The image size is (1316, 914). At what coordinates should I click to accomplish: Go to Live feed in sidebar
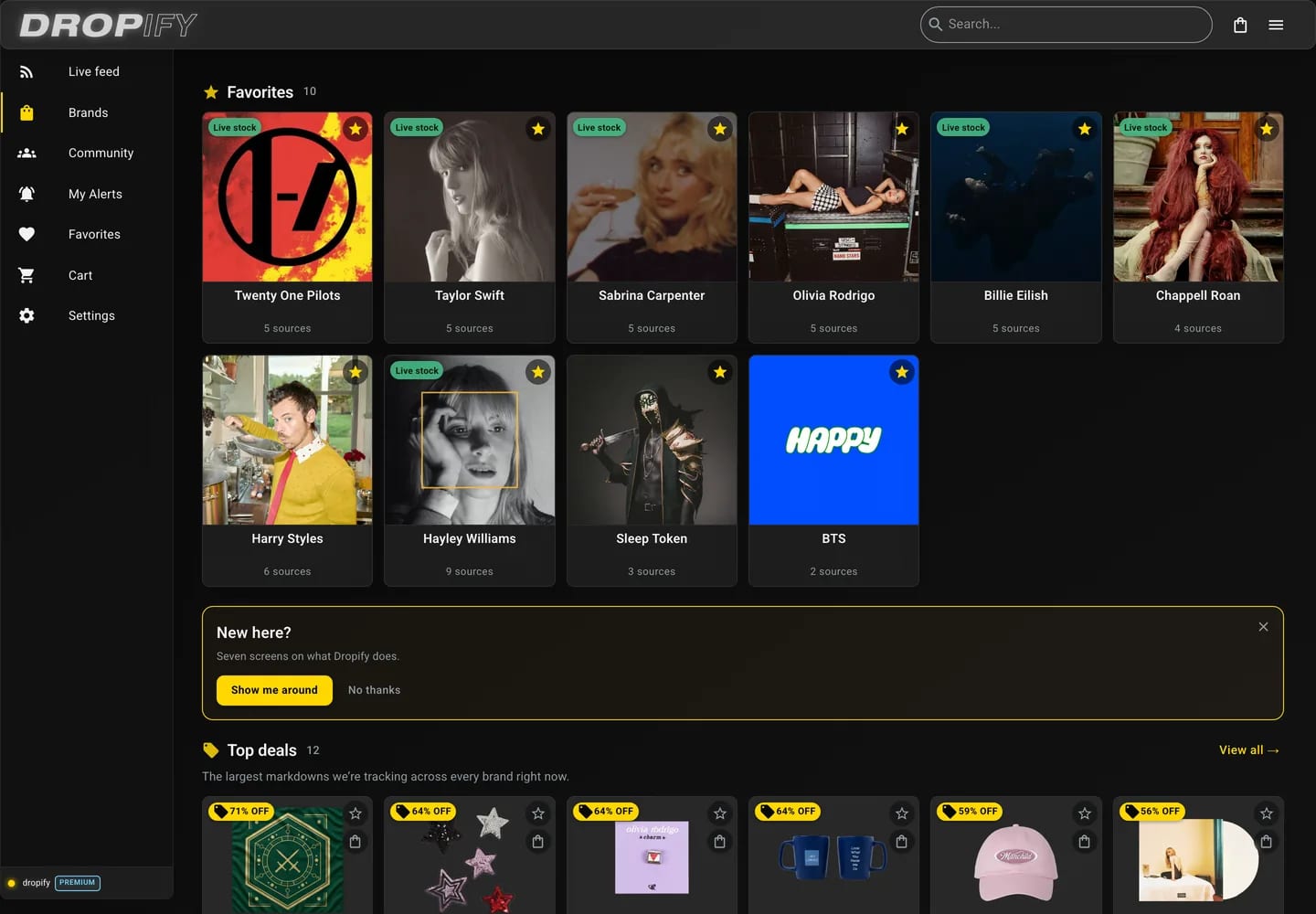pos(87,72)
